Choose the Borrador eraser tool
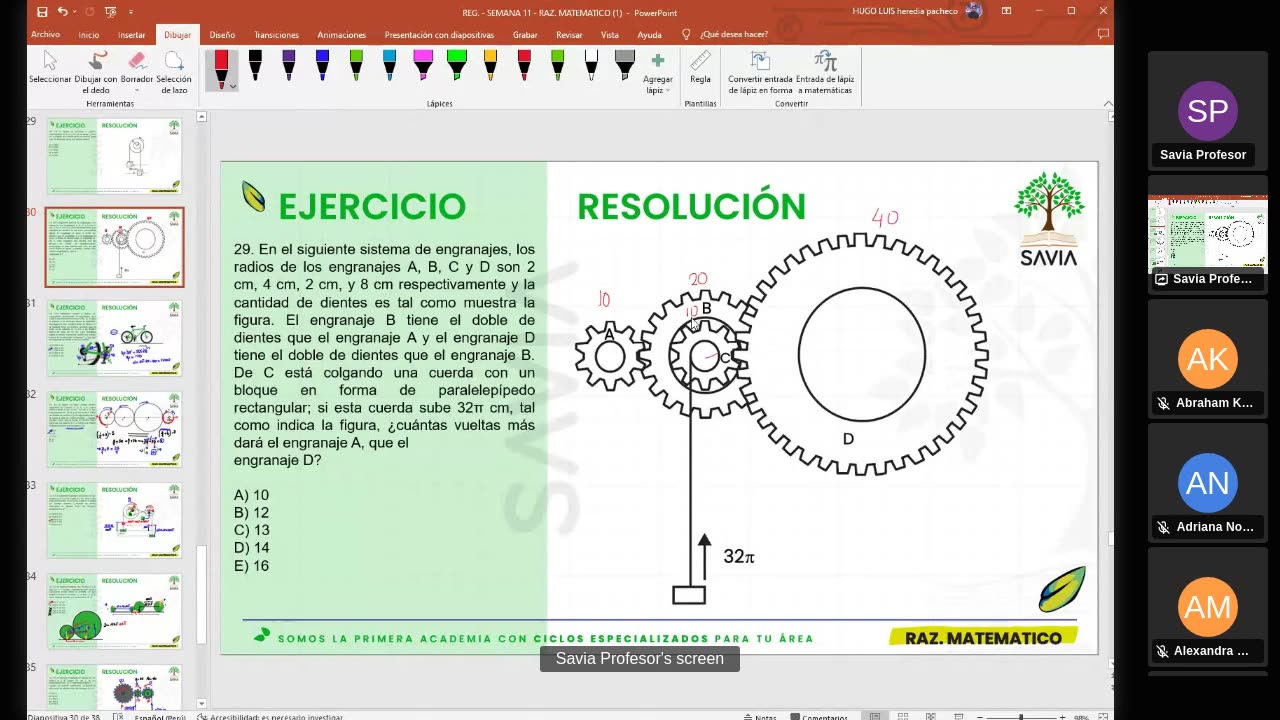This screenshot has width=1280, height=720. (x=137, y=69)
